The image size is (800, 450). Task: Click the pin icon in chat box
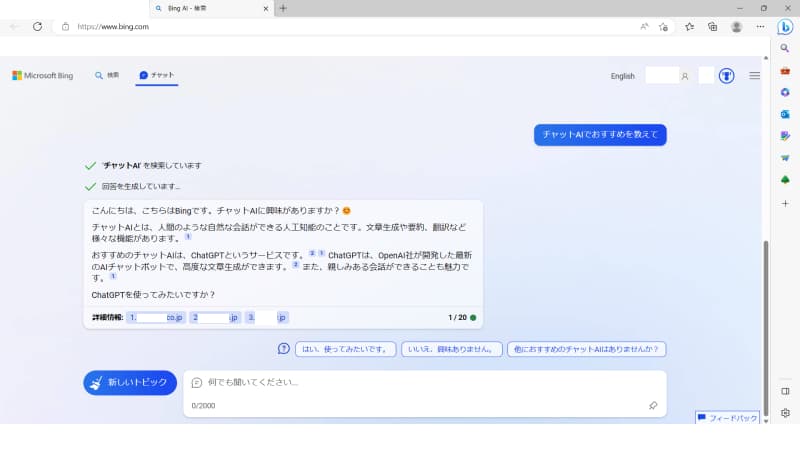[653, 406]
